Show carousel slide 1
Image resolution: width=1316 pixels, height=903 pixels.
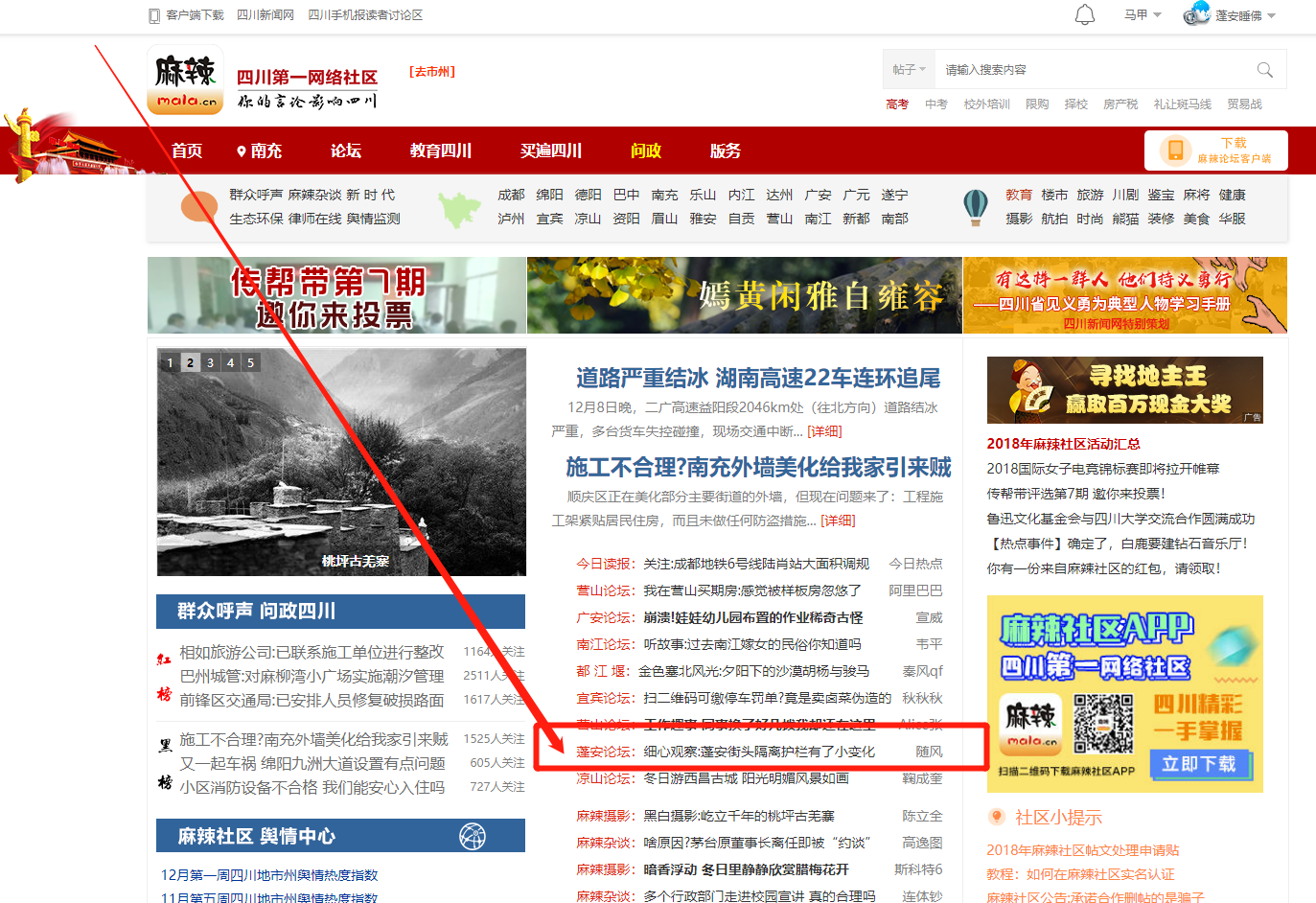170,362
